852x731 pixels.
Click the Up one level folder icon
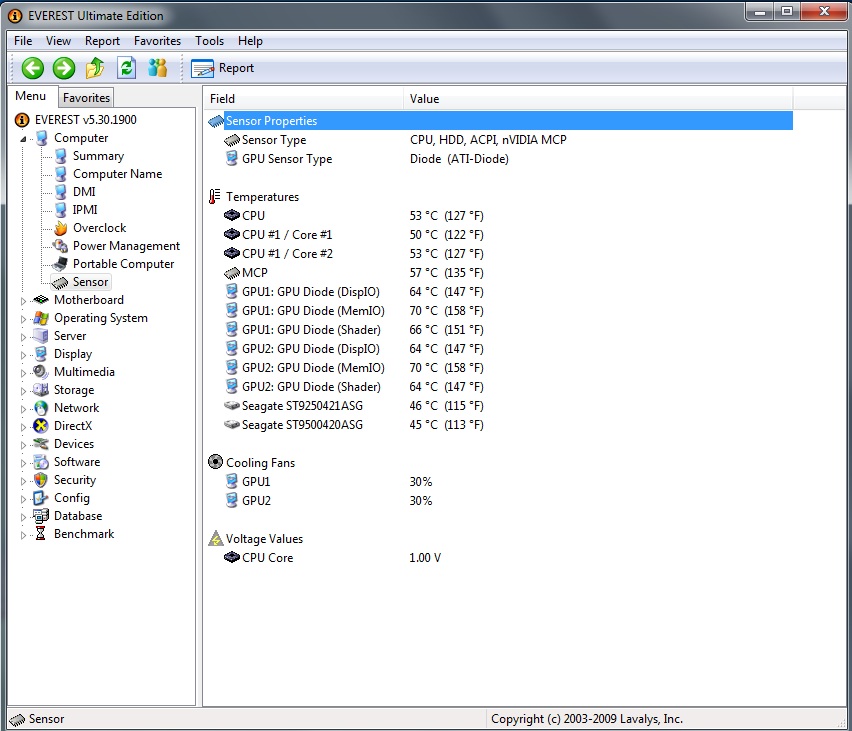95,68
